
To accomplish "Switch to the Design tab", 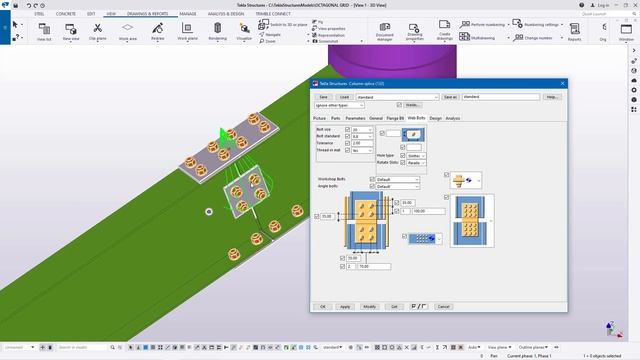I will [436, 118].
